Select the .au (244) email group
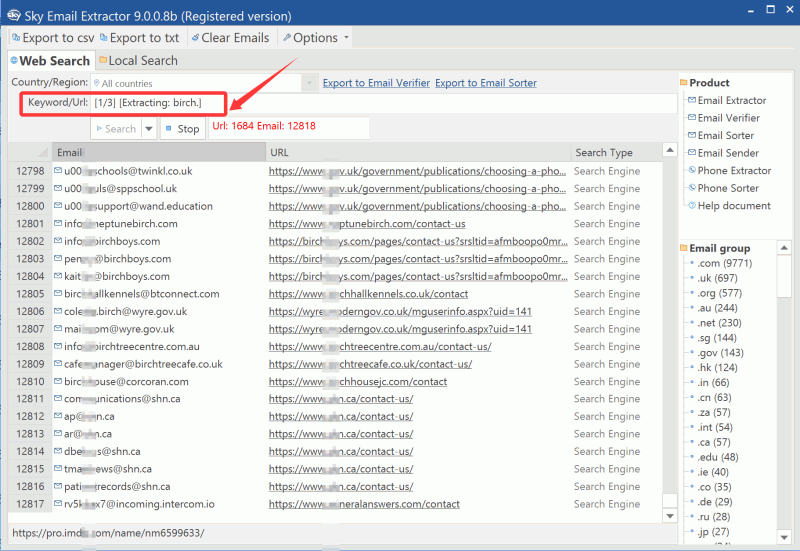The image size is (800, 551). click(717, 308)
